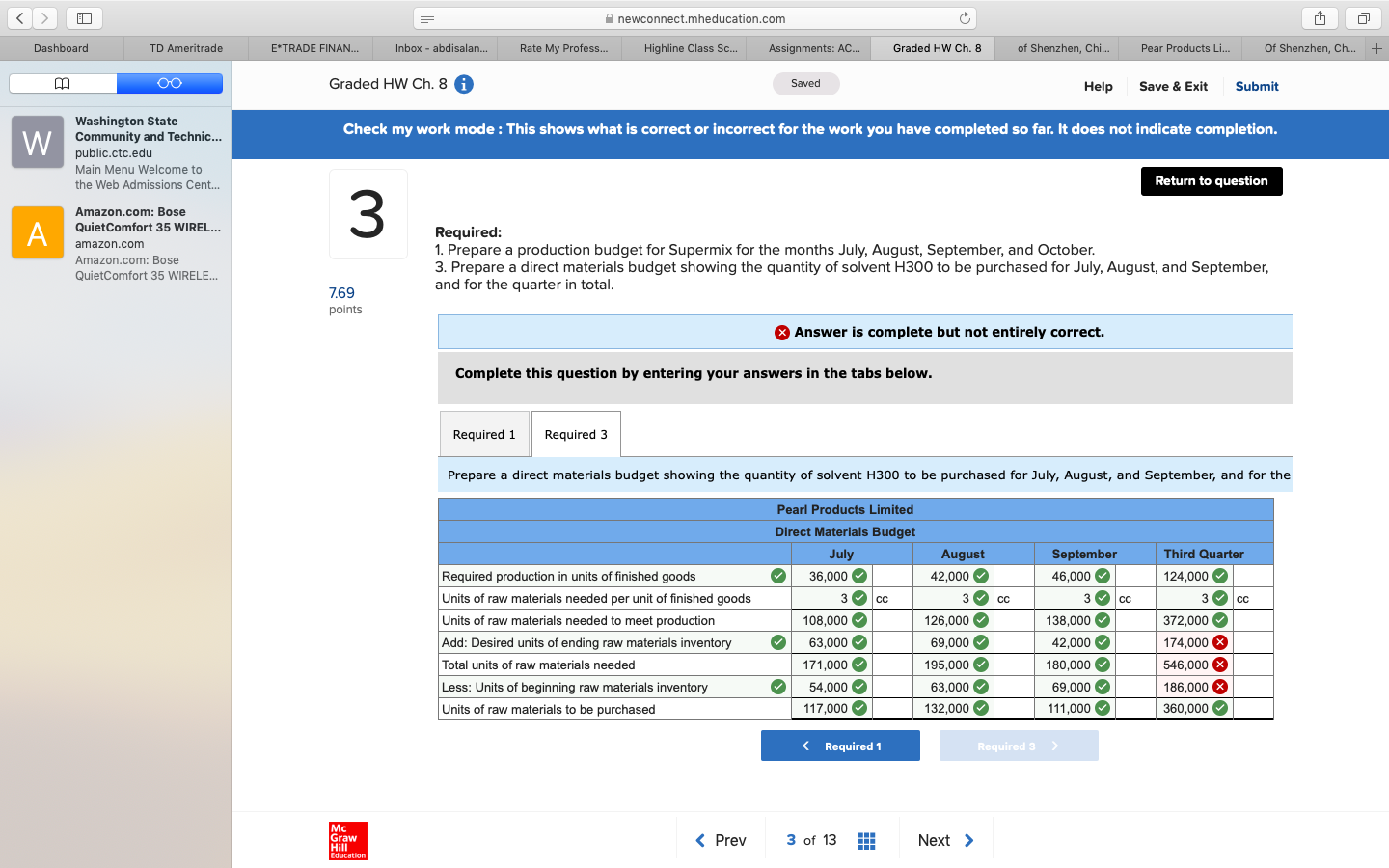Click the Share icon in the Safari toolbar
Screen dimensions: 1389x868
point(1320,17)
